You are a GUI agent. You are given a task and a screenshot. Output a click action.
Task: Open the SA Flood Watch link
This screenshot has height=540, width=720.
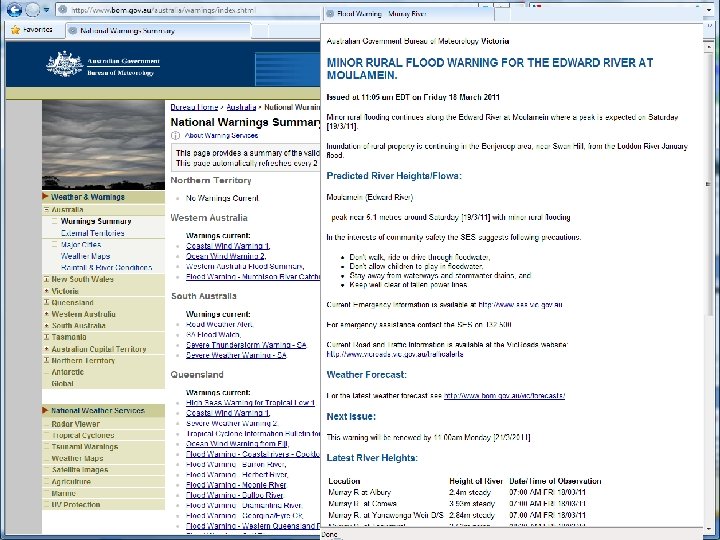(213, 335)
